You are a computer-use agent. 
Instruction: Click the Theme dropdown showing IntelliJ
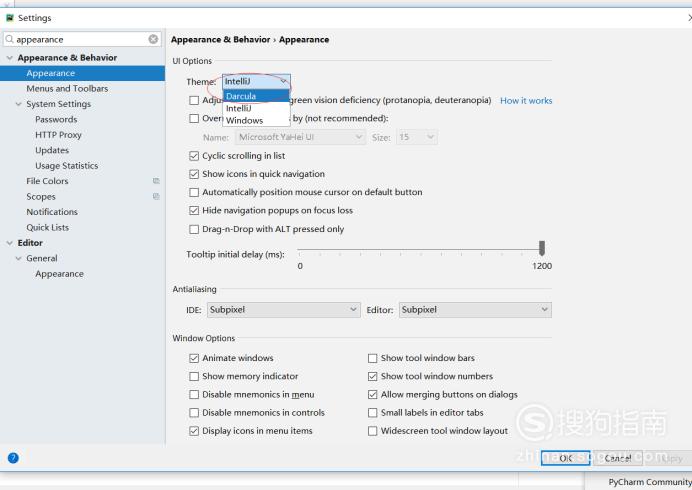[256, 82]
